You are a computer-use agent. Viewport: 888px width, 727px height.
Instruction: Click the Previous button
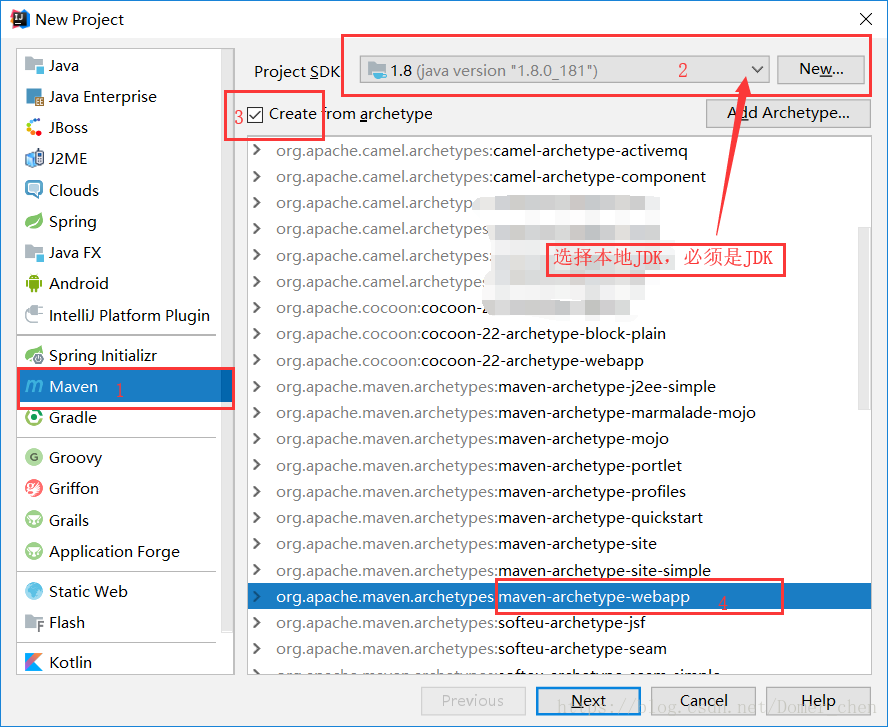473,701
